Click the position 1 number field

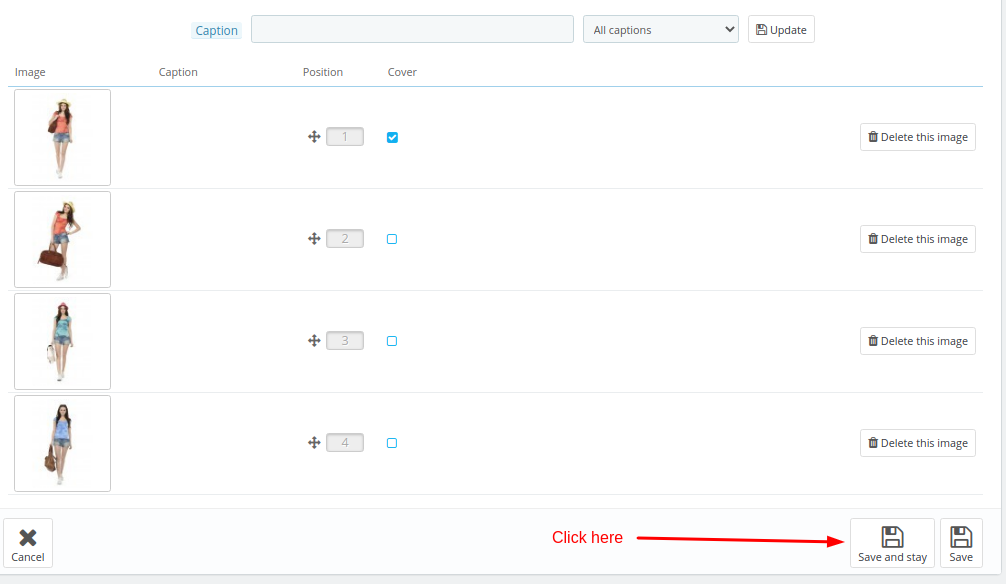coord(345,137)
